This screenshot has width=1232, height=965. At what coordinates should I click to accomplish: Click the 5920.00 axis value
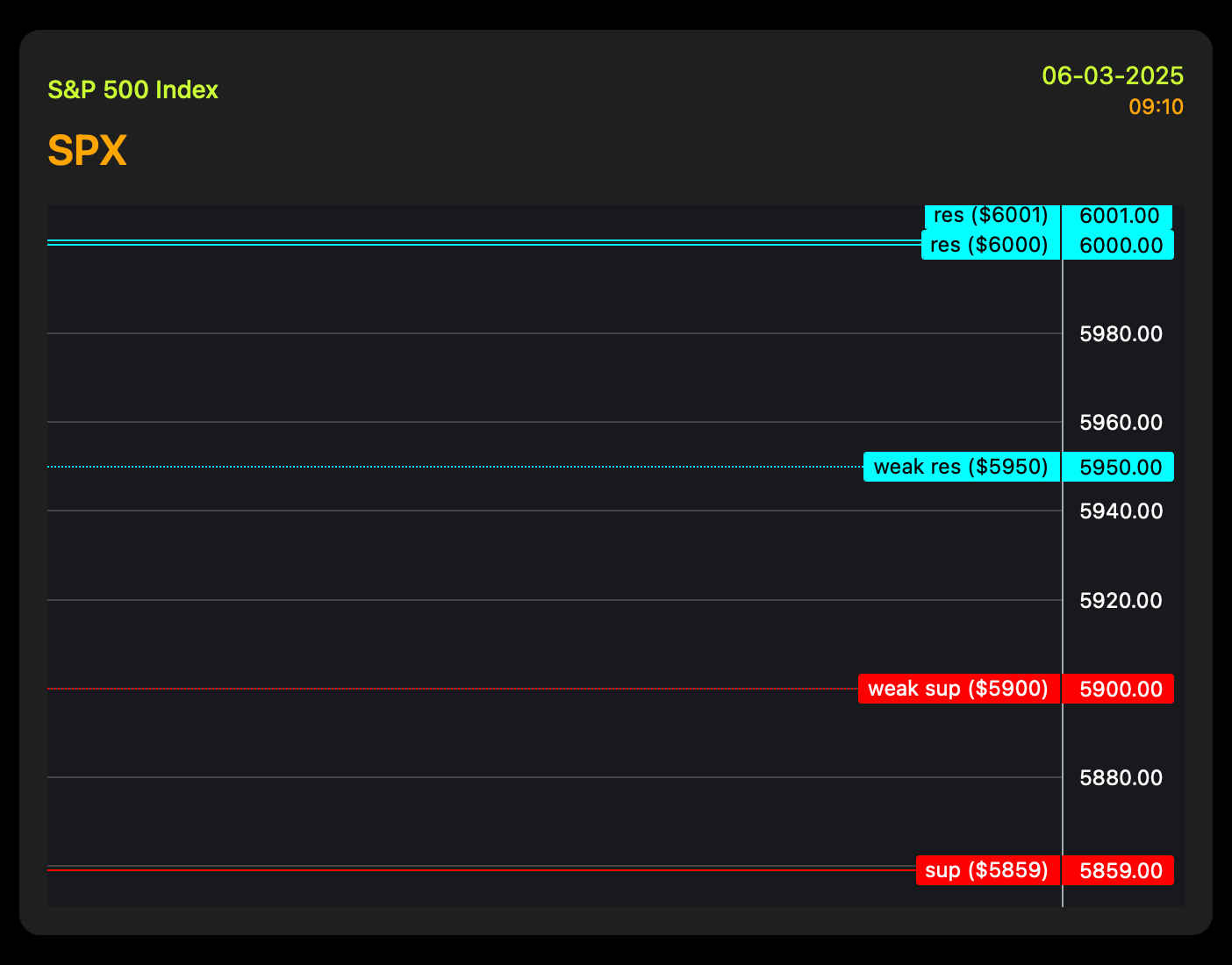1121,600
